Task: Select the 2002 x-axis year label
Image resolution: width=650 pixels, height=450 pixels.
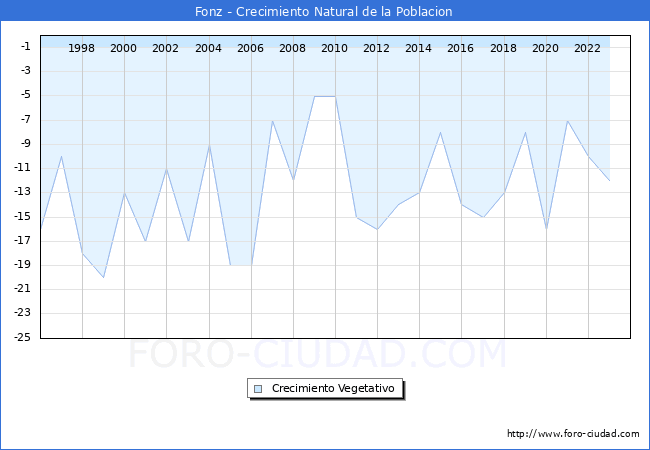Action: 165,48
